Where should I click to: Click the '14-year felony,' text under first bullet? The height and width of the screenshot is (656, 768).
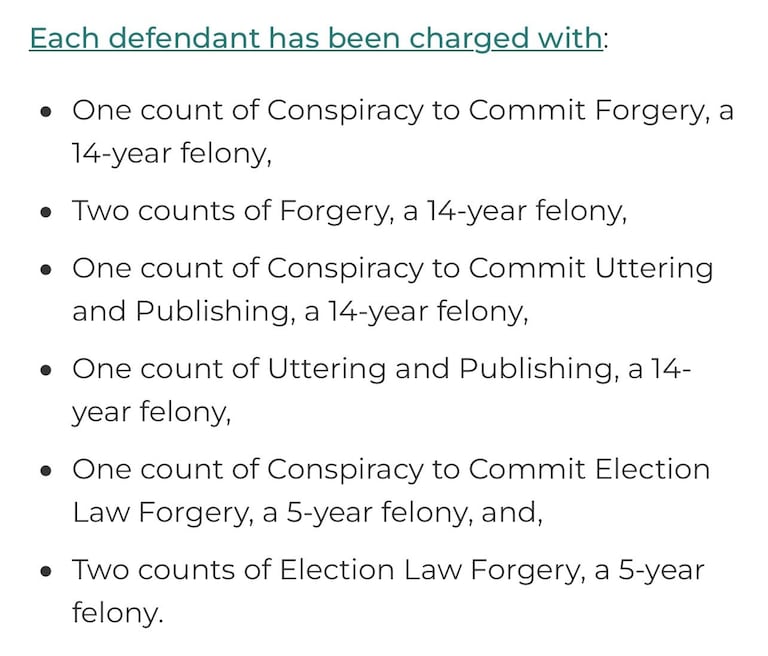pyautogui.click(x=171, y=153)
